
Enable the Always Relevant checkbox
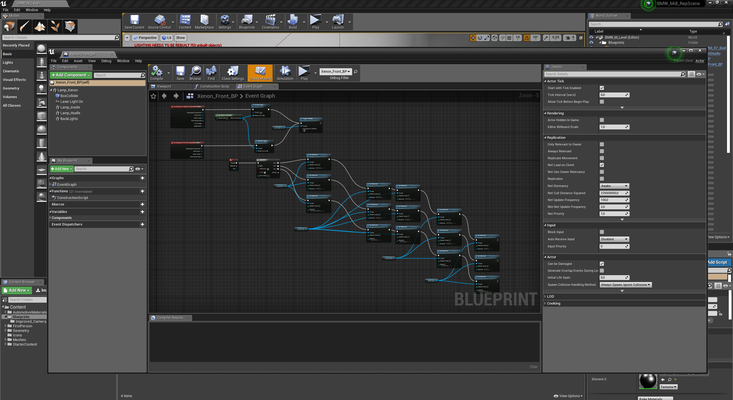(x=602, y=152)
